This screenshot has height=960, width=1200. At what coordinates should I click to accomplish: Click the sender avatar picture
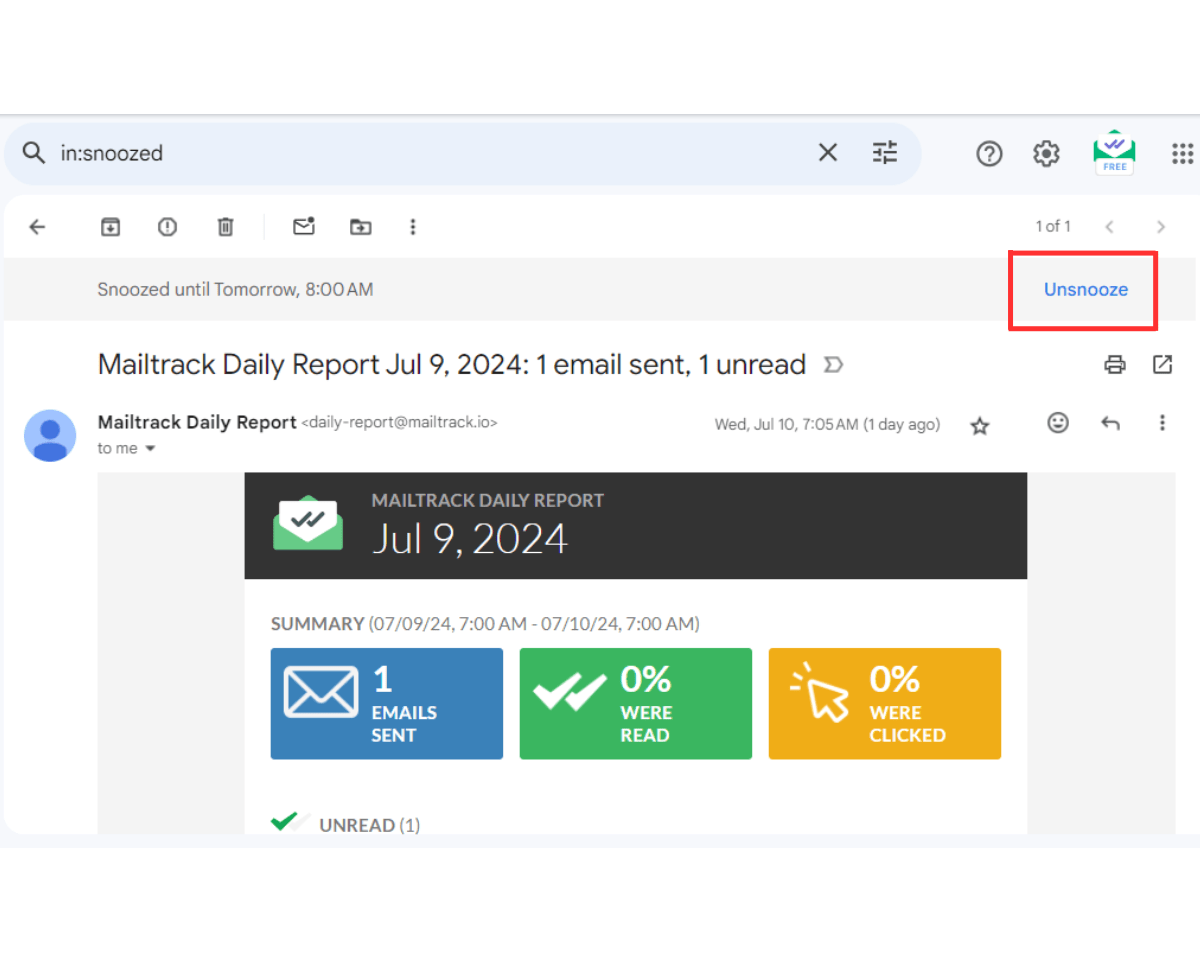50,435
